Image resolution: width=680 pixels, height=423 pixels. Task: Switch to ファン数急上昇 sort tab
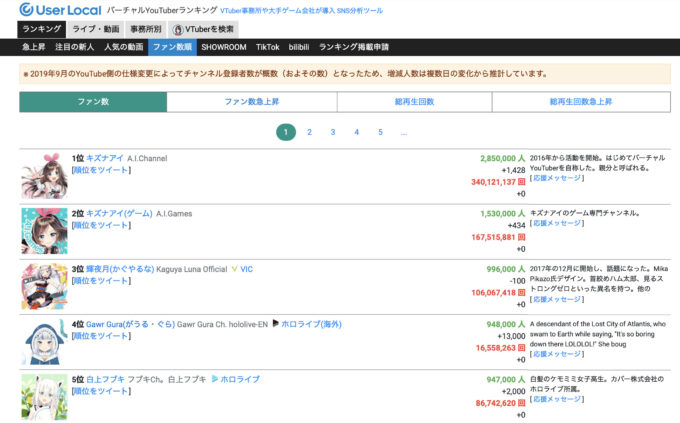252,102
